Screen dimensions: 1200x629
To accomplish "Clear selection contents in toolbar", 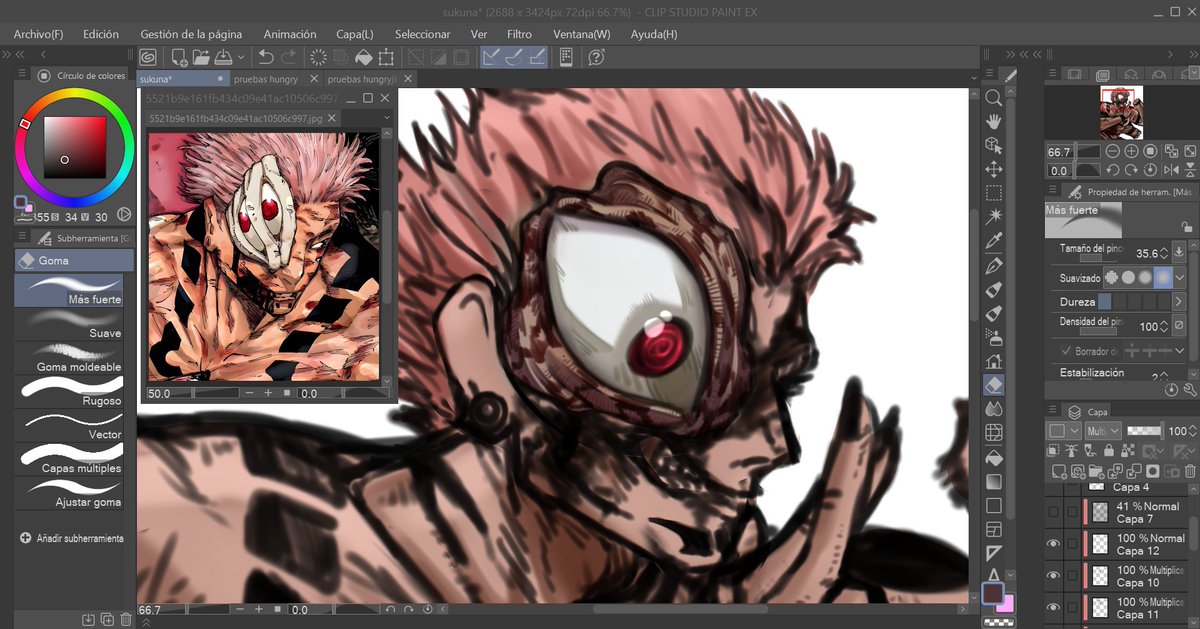I will [318, 57].
